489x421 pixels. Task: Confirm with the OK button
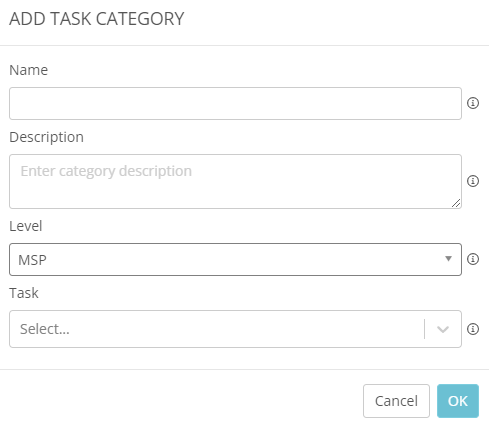[x=458, y=401]
